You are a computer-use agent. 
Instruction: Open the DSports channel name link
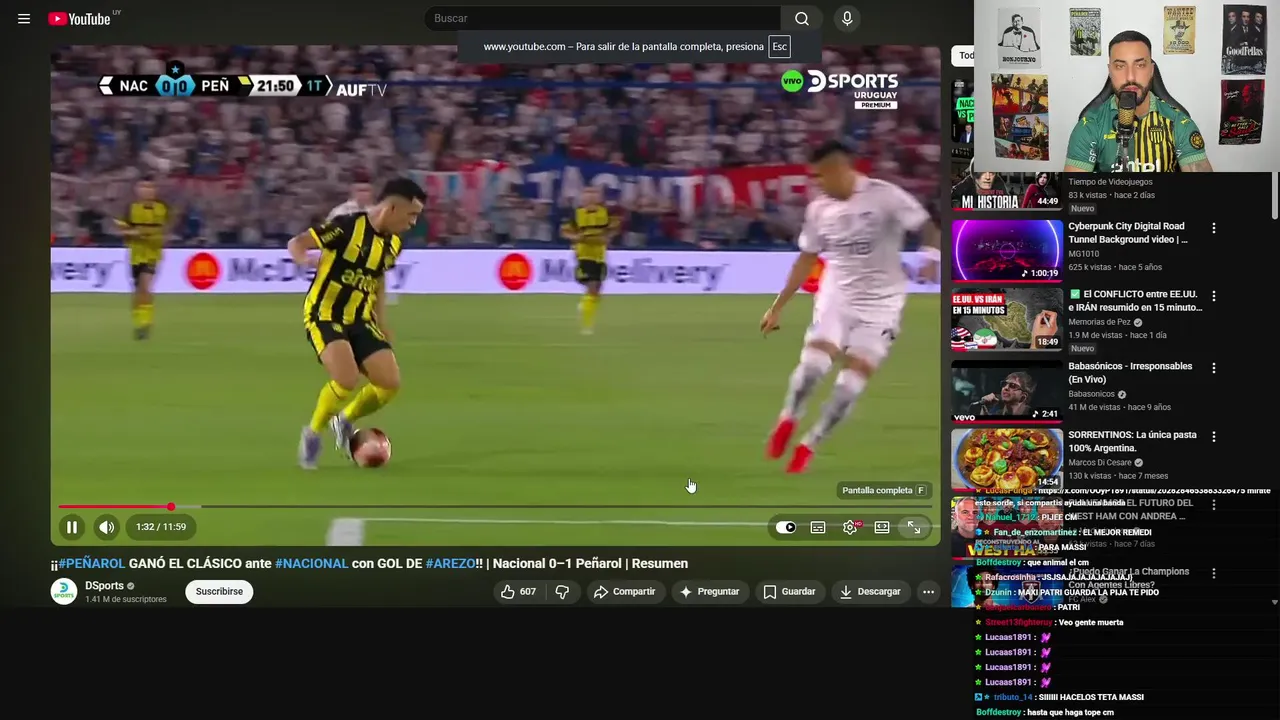[x=104, y=586]
